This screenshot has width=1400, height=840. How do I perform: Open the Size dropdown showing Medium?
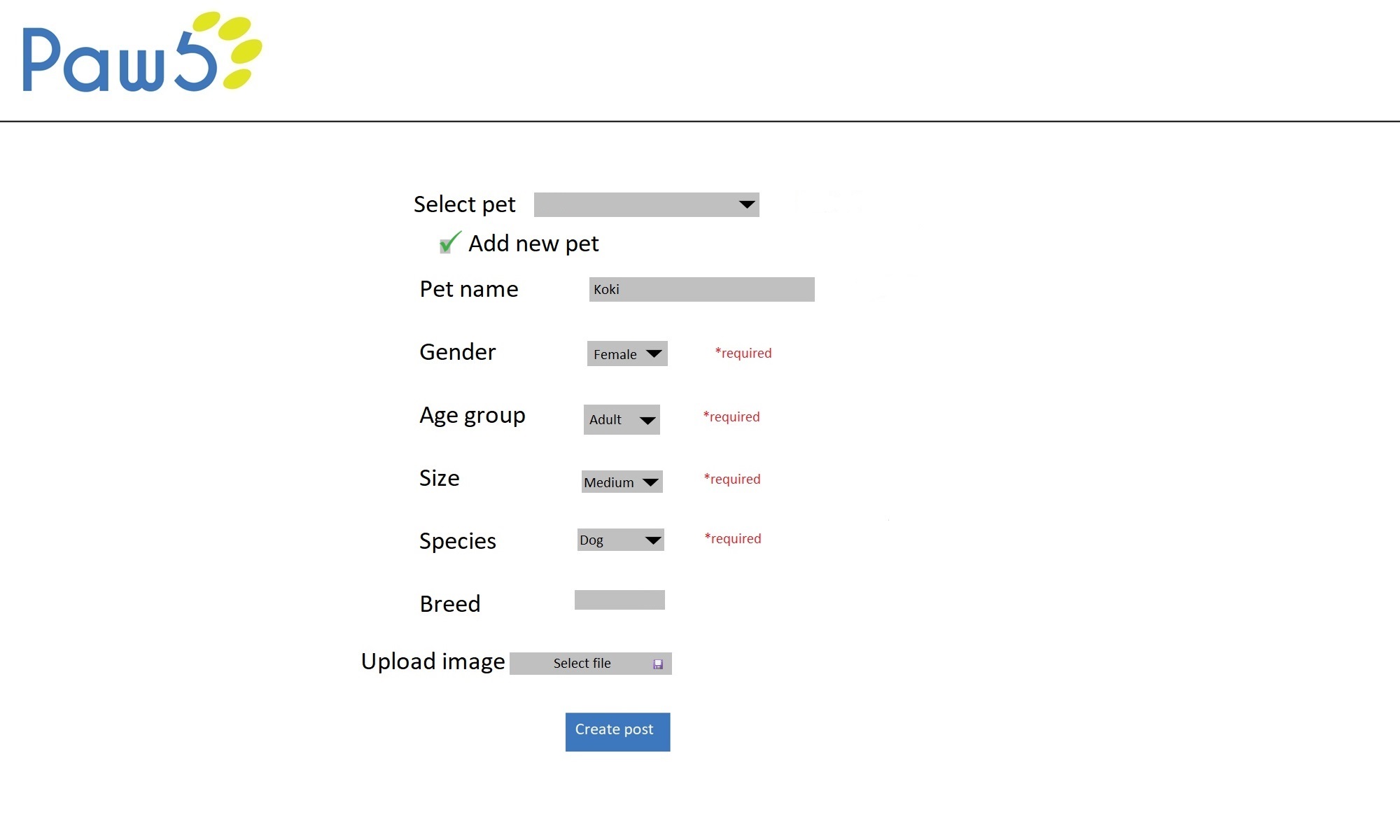point(621,482)
